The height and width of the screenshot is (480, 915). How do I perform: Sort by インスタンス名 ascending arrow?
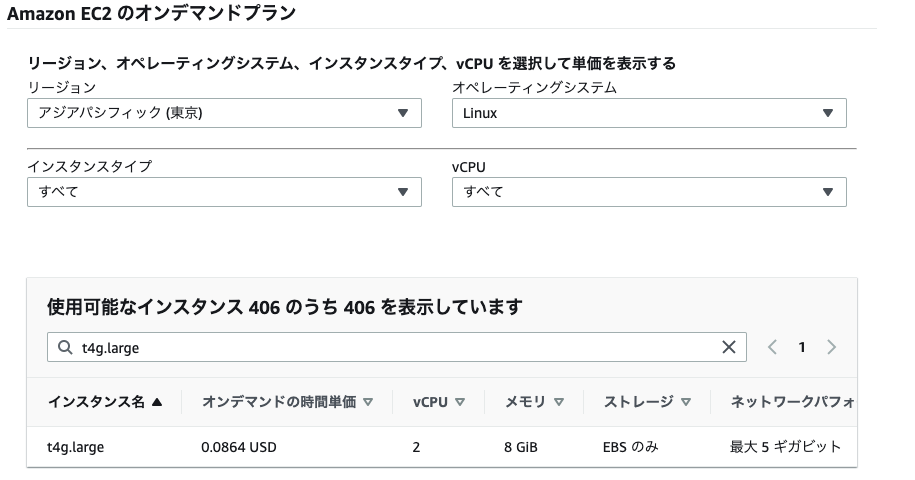(x=156, y=402)
